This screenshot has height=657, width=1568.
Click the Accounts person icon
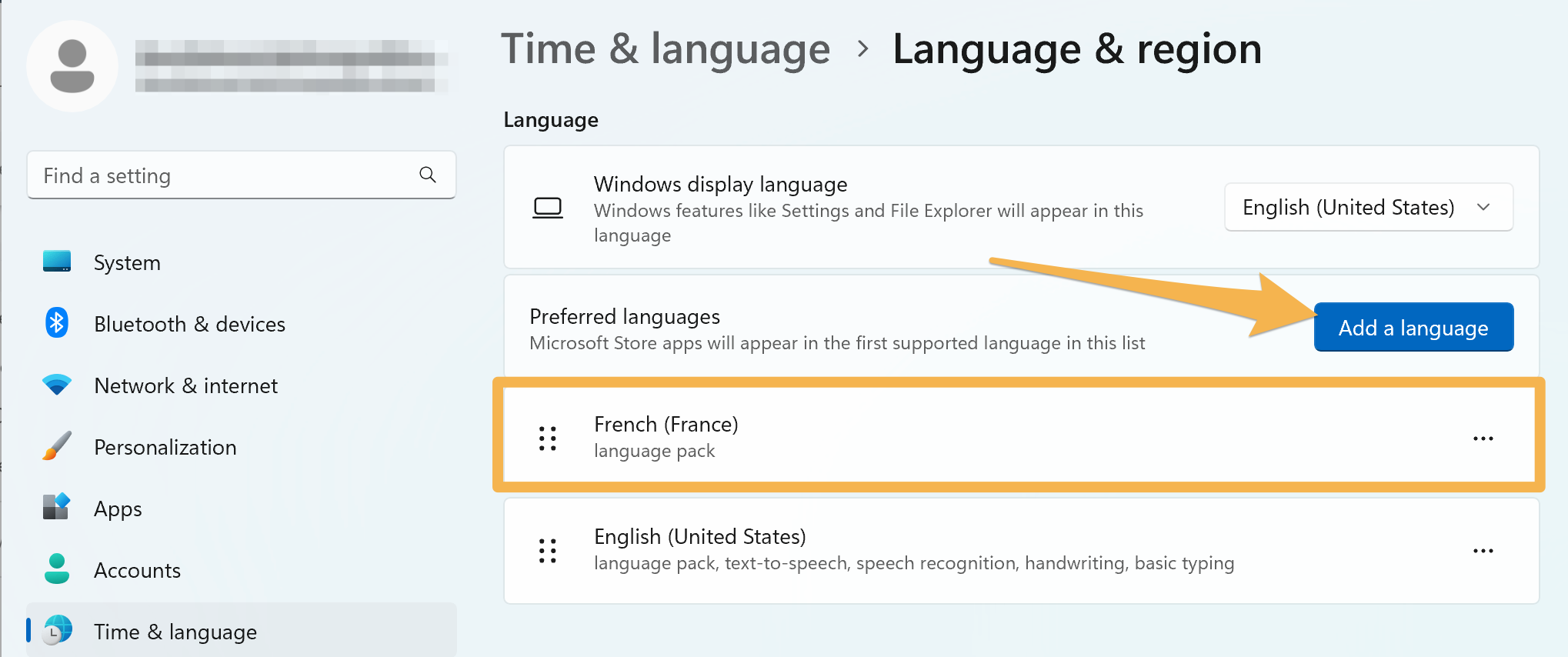pyautogui.click(x=57, y=569)
